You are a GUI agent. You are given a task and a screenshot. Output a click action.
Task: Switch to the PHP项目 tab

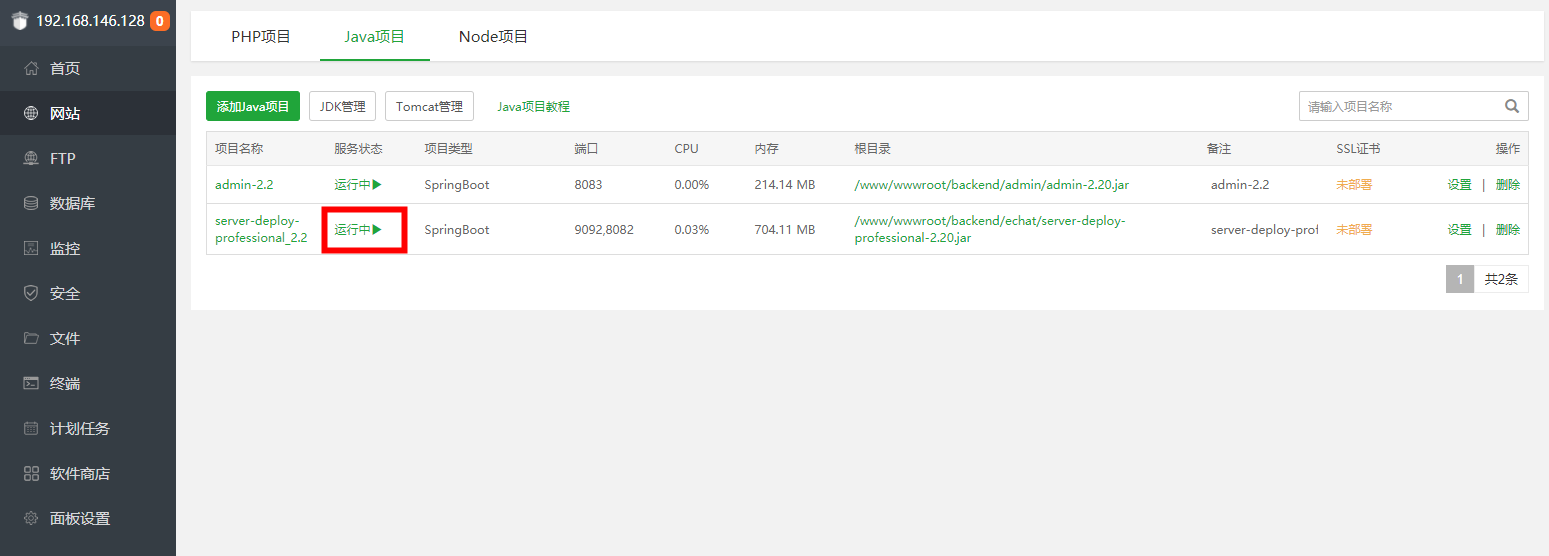pos(261,37)
